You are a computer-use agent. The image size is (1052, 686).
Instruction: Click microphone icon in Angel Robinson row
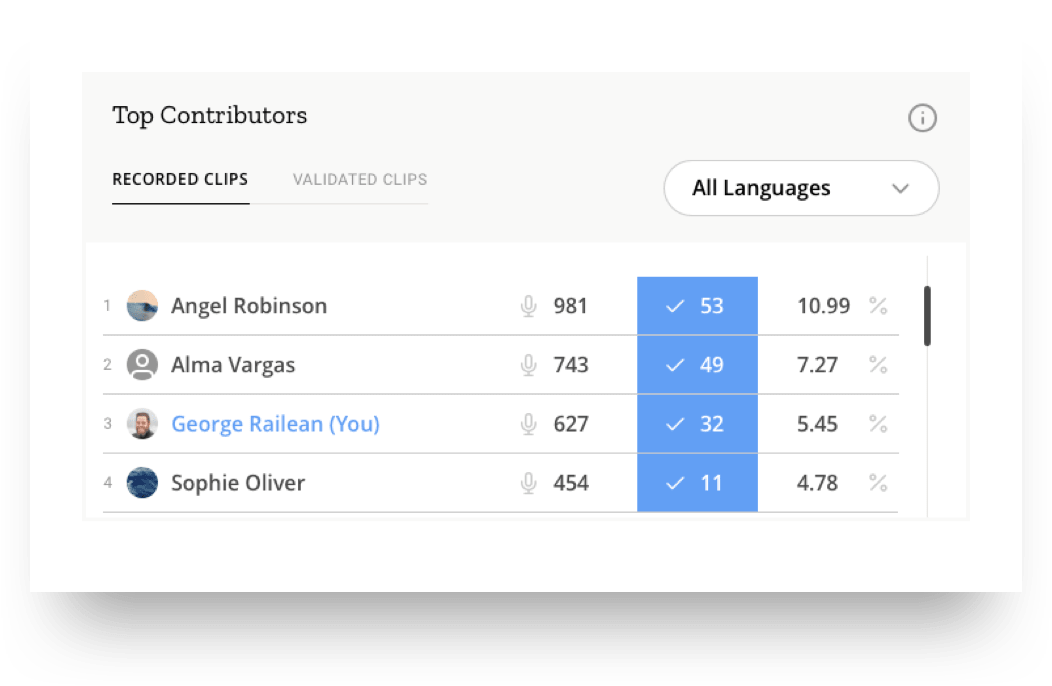(x=529, y=306)
